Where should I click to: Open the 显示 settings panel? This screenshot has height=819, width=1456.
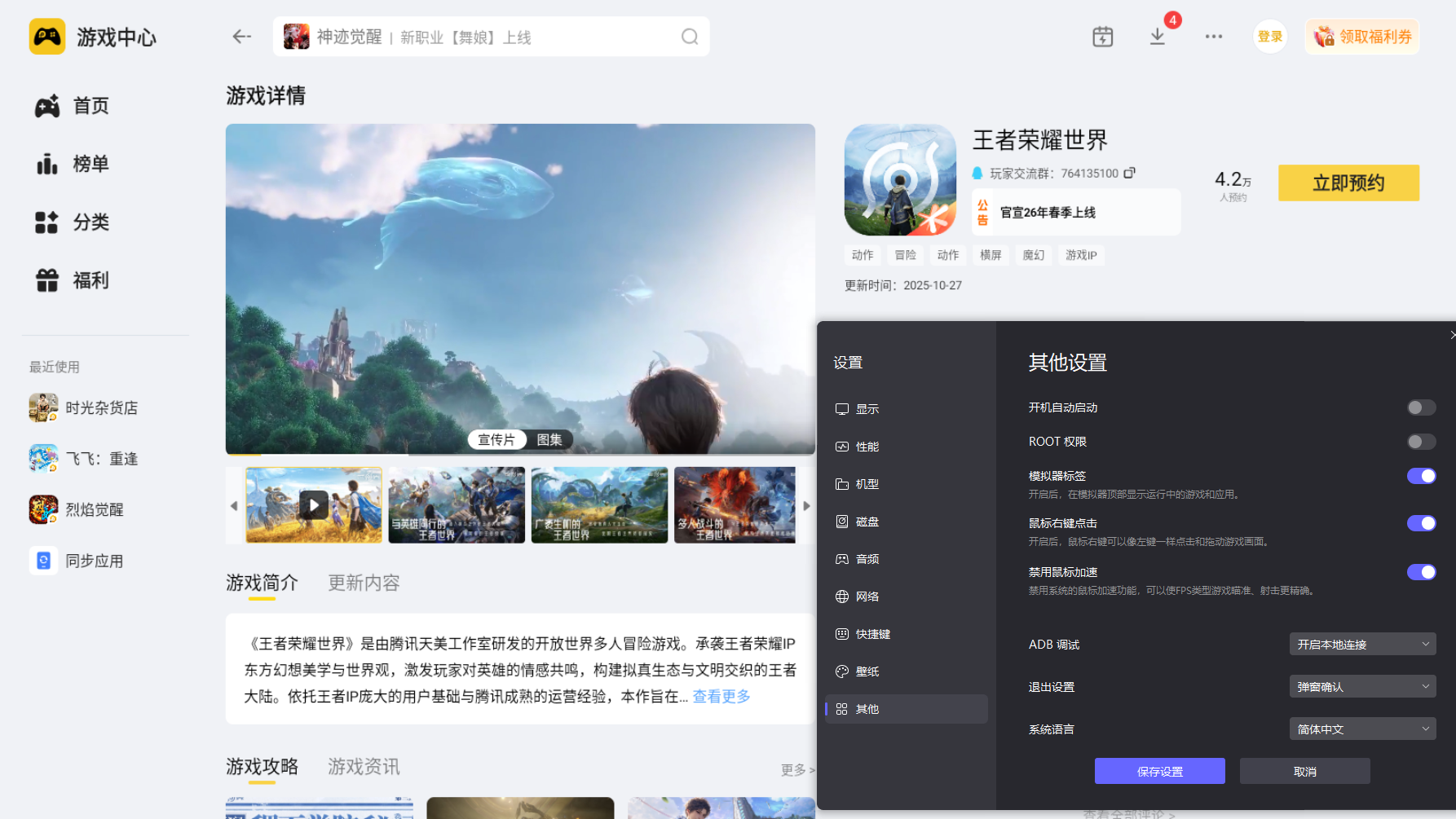click(x=867, y=408)
